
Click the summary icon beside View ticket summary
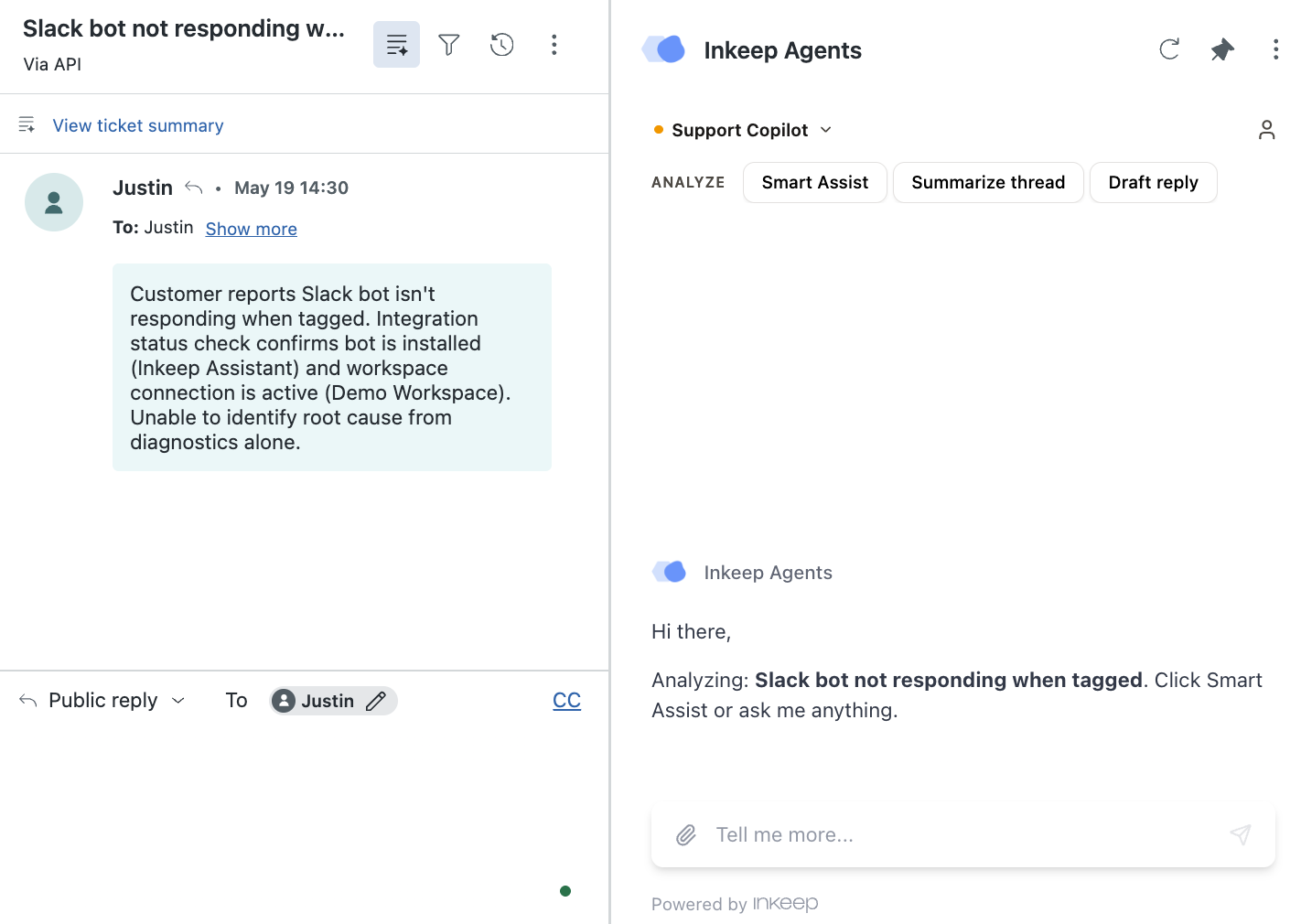(x=27, y=124)
